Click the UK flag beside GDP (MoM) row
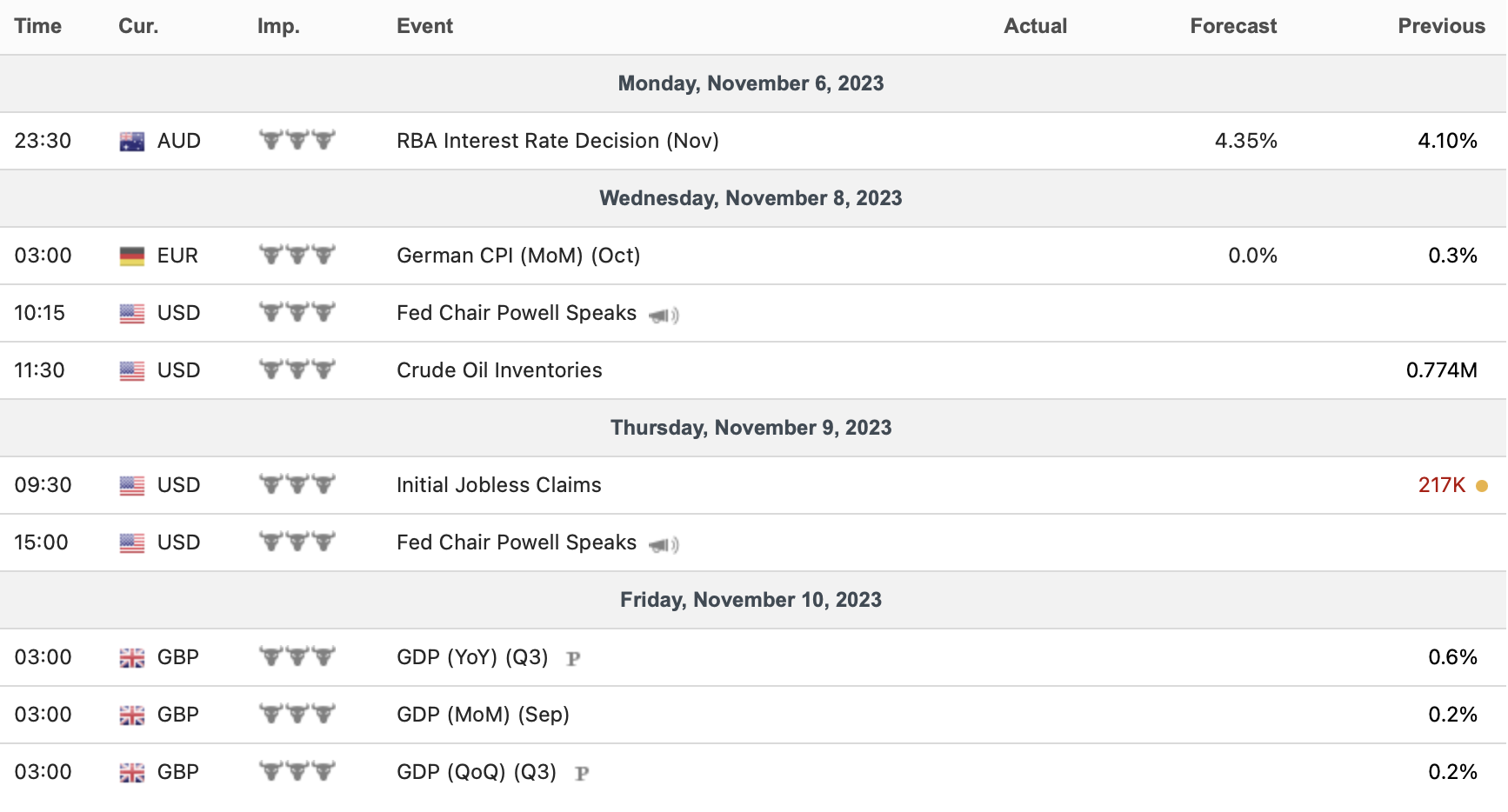This screenshot has height=812, width=1508. [132, 715]
